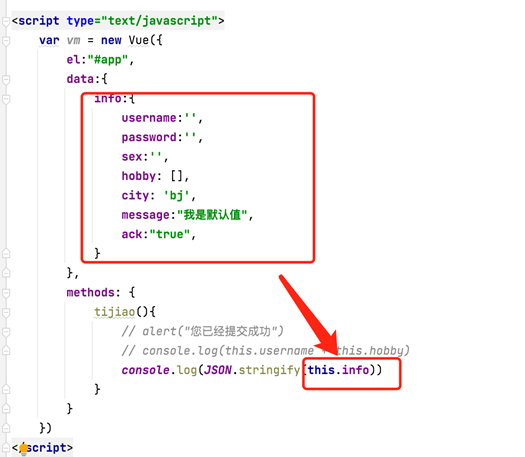This screenshot has height=457, width=525.
Task: Click fold end marker beside the final '})' line
Action: coord(6,428)
